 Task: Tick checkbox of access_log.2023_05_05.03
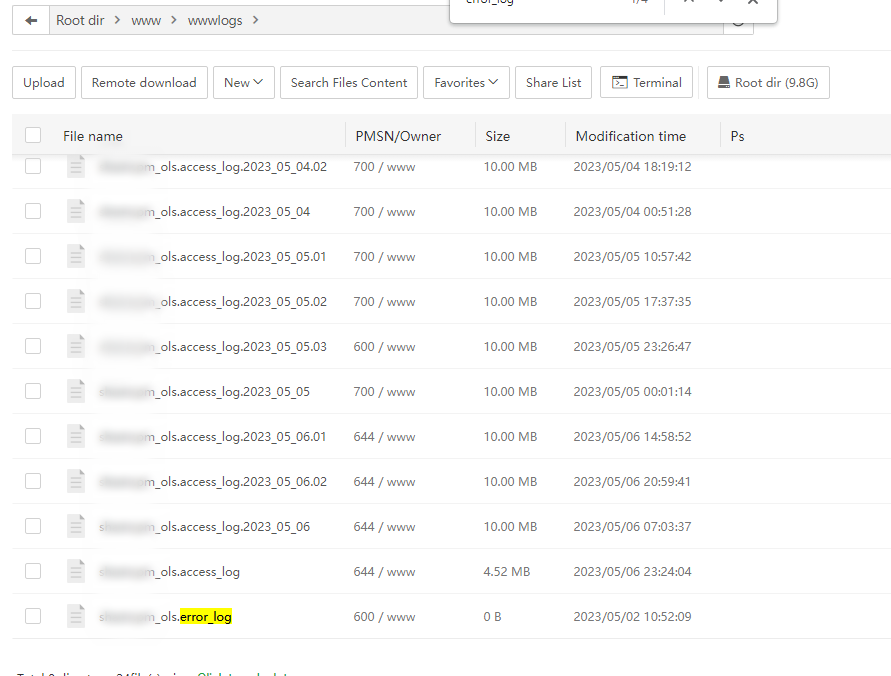pos(33,345)
